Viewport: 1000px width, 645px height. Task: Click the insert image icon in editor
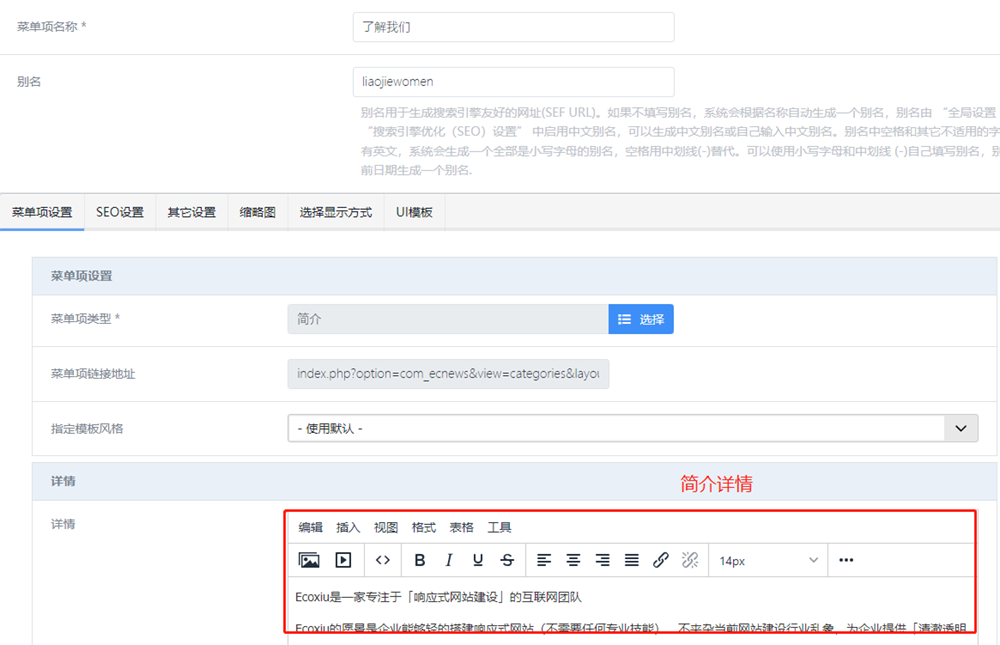pos(309,560)
